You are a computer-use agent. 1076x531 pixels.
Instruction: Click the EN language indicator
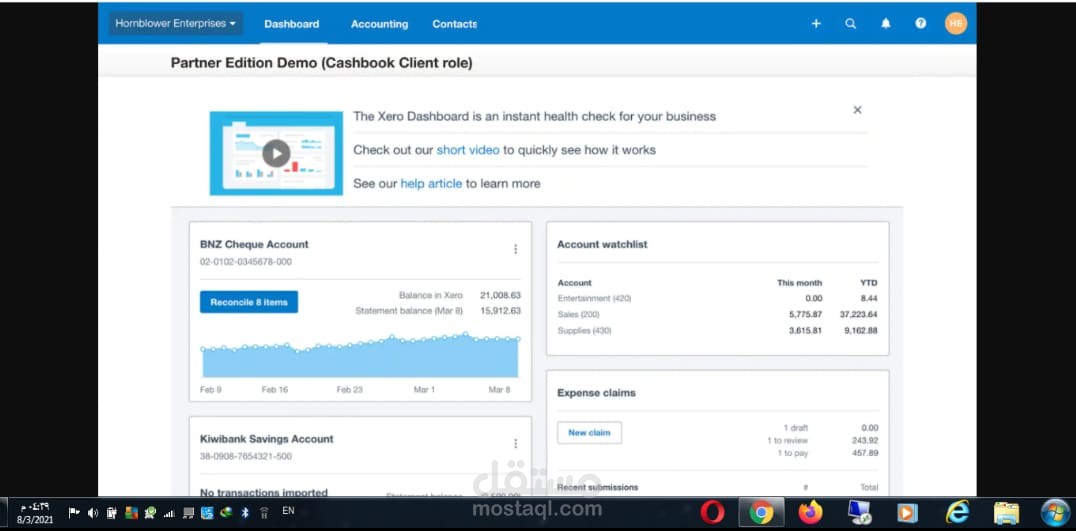[288, 510]
